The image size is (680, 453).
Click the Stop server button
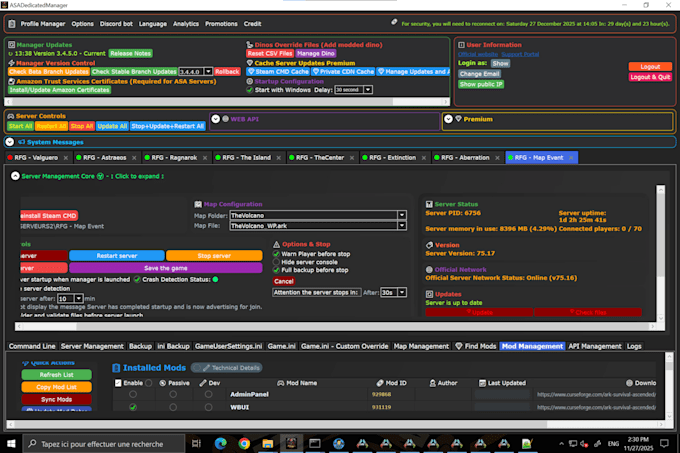coord(214,256)
